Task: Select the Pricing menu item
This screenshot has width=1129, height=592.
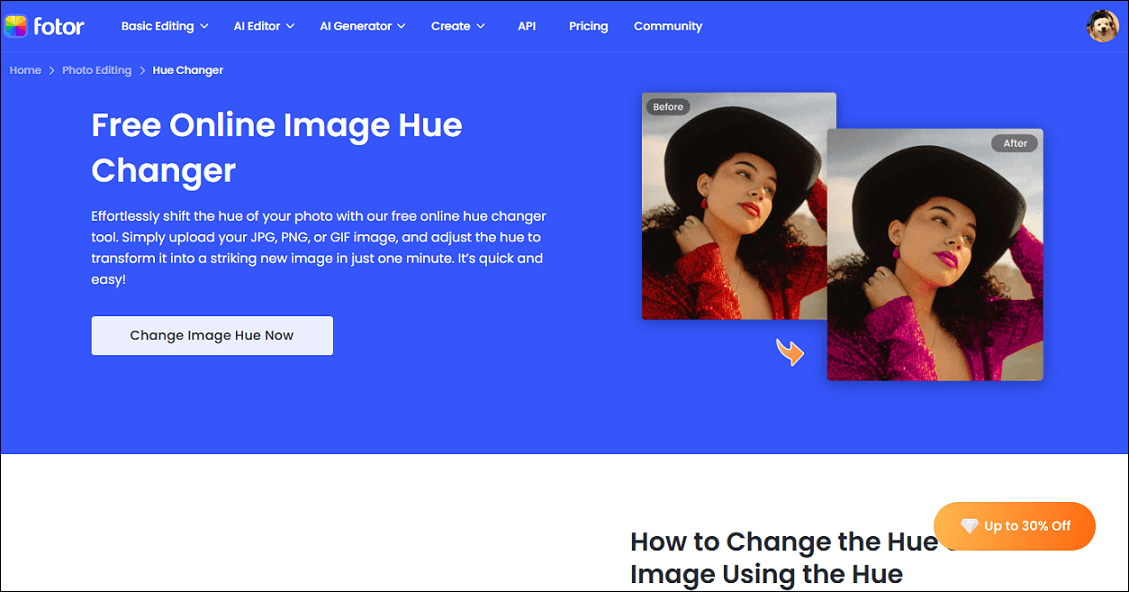Action: coord(588,26)
